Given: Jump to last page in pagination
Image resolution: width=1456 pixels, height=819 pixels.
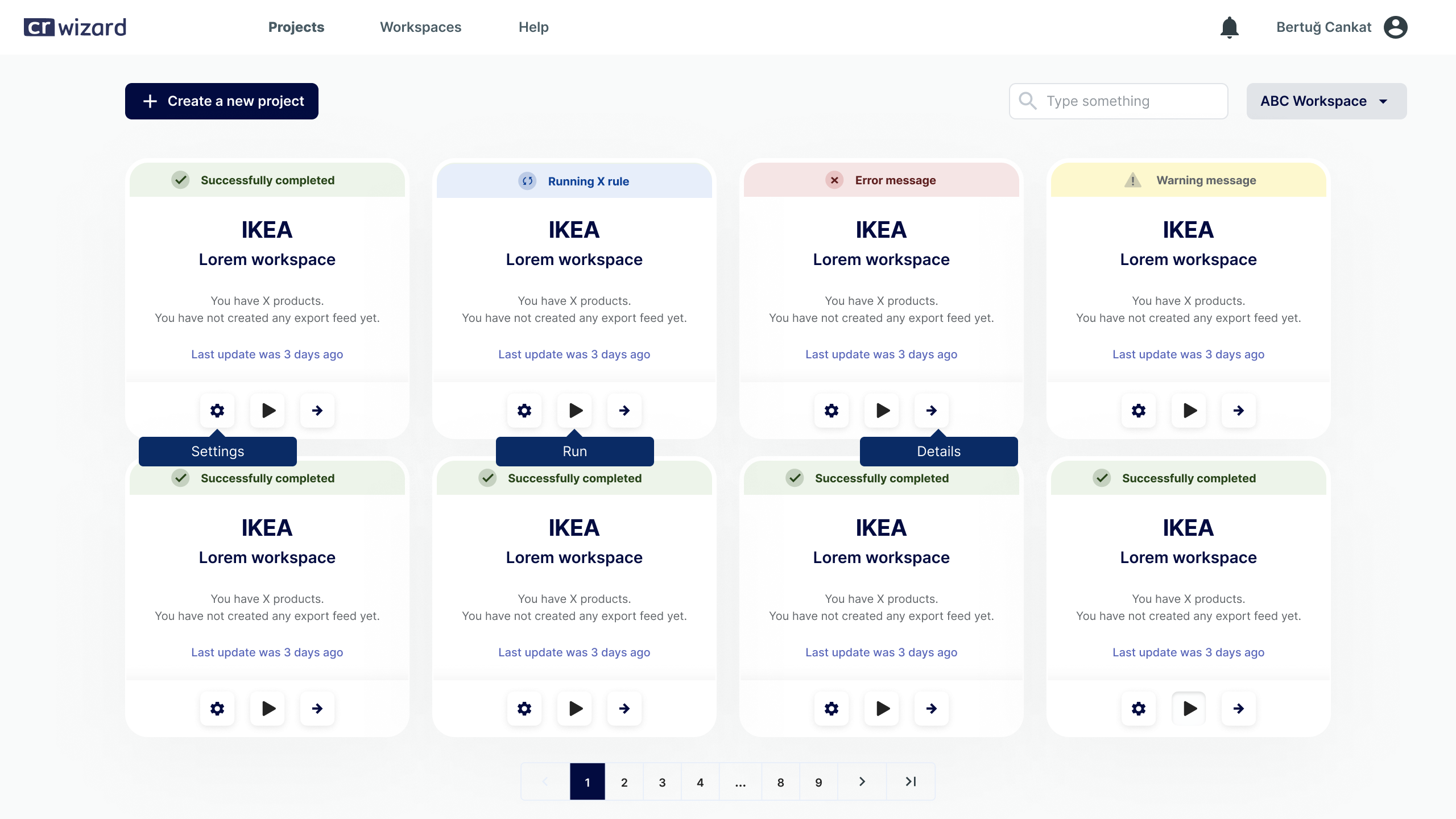Looking at the screenshot, I should [x=911, y=781].
